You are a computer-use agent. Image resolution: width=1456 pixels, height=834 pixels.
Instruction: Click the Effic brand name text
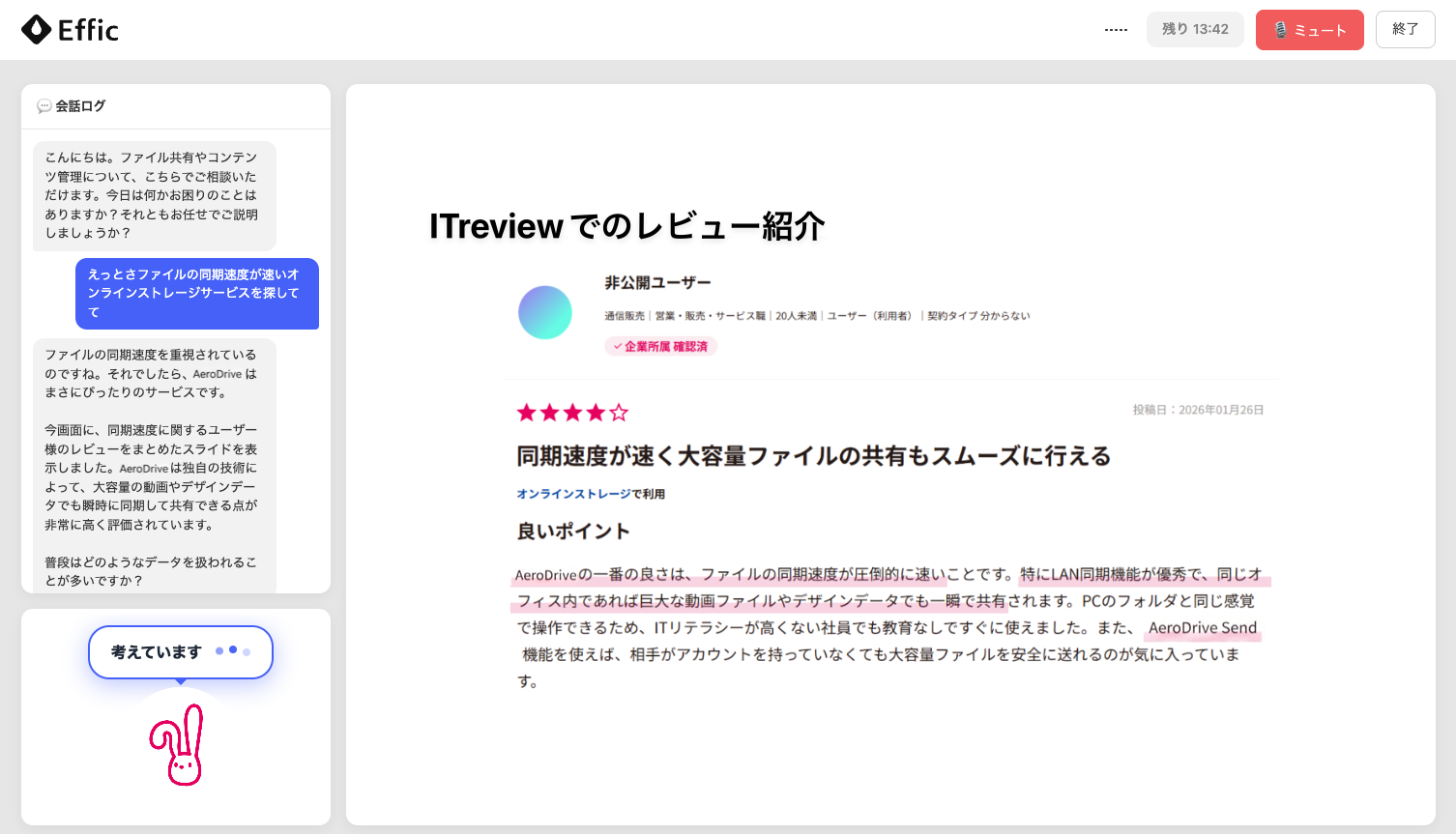(x=88, y=30)
